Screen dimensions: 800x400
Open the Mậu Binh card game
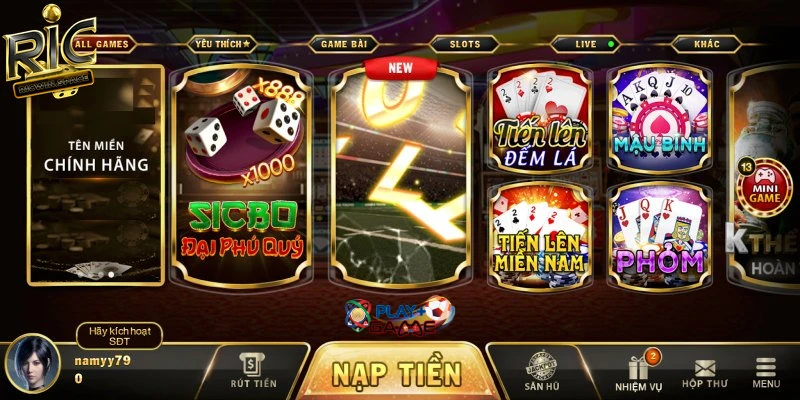point(660,119)
